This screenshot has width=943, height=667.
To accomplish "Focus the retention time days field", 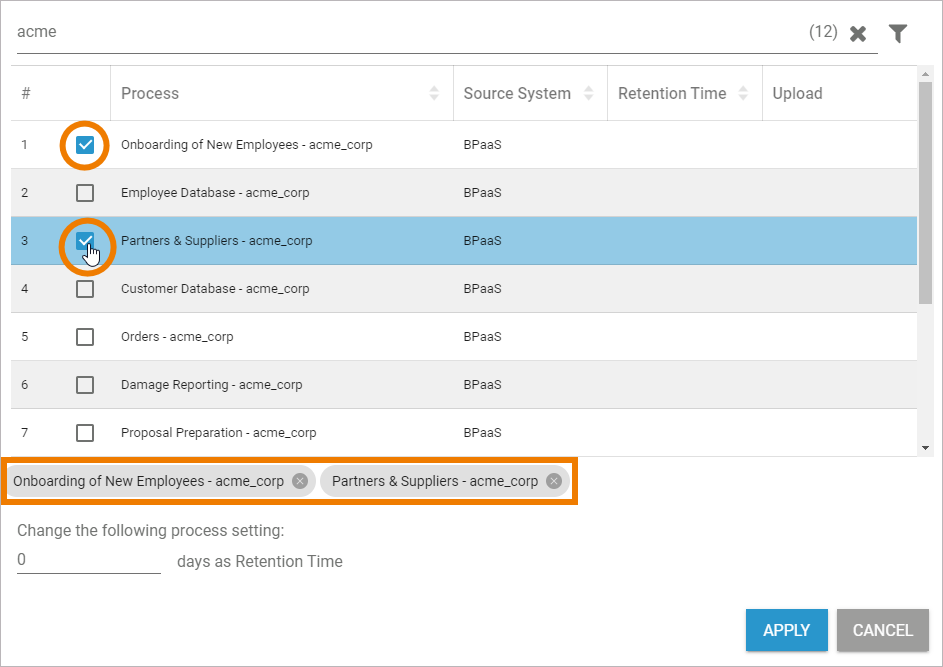I will [x=88, y=561].
